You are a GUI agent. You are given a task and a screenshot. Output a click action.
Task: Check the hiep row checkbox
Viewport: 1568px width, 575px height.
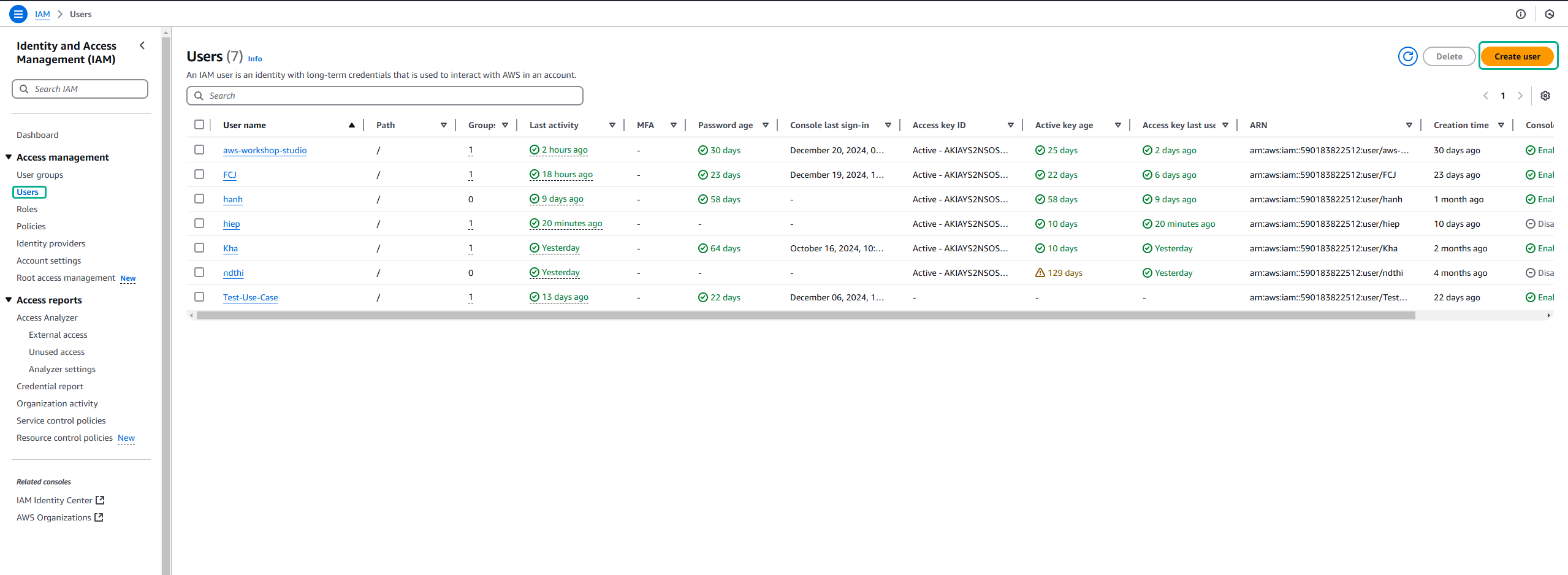[x=199, y=223]
